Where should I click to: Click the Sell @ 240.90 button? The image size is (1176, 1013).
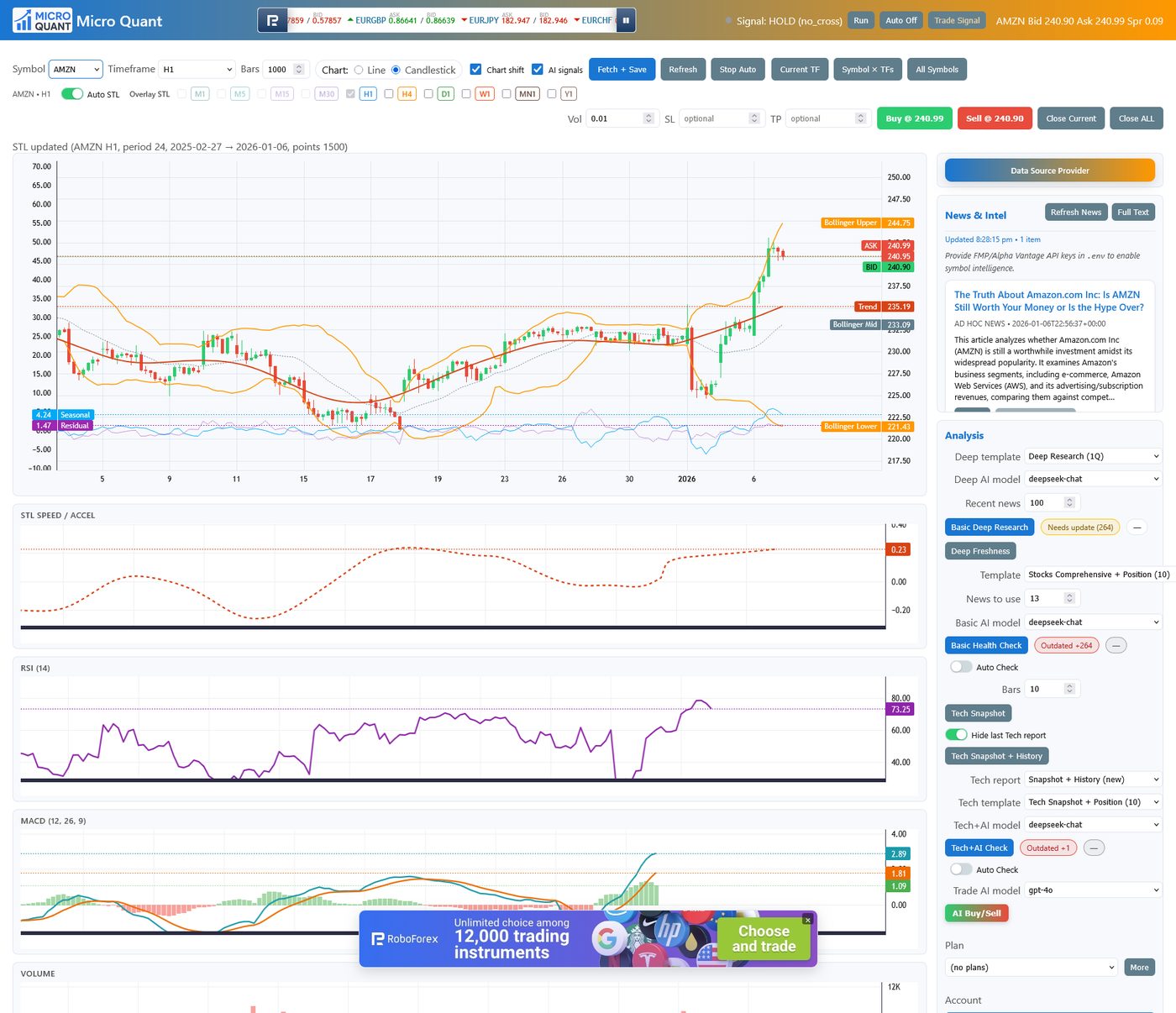pos(995,118)
